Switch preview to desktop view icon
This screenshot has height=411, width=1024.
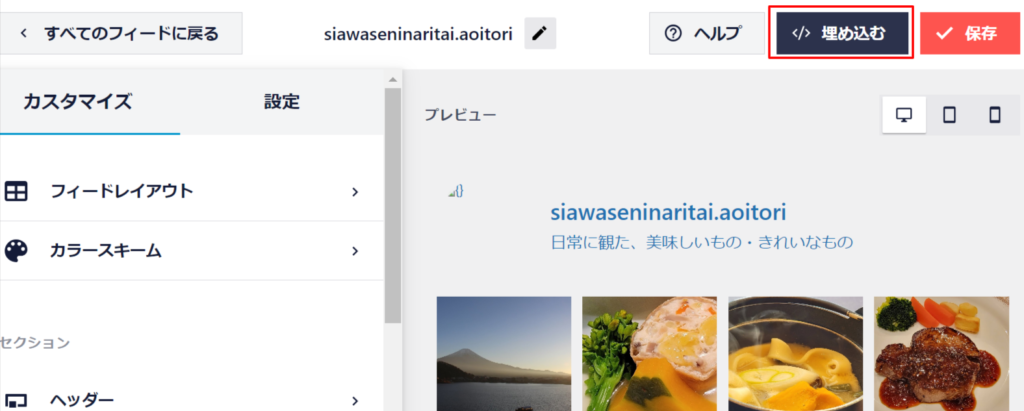(904, 115)
